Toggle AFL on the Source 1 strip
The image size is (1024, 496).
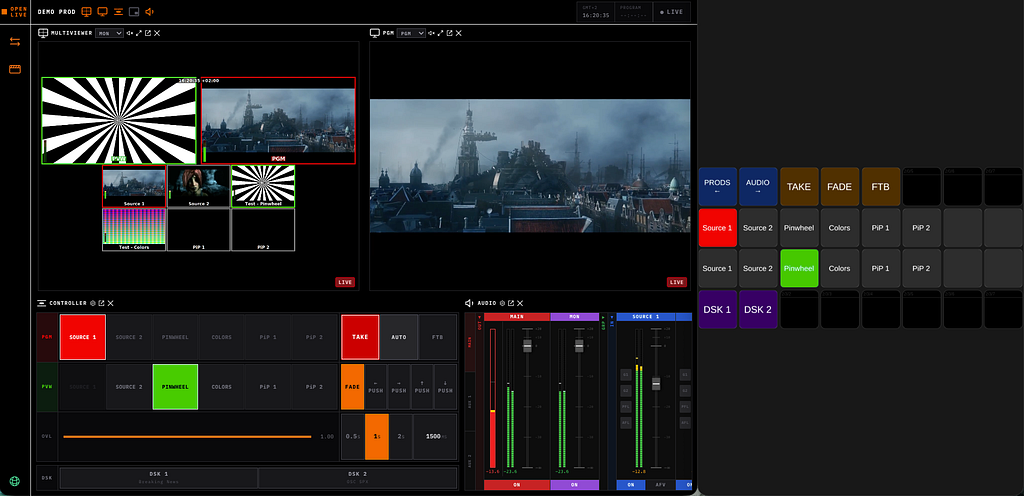click(x=626, y=423)
